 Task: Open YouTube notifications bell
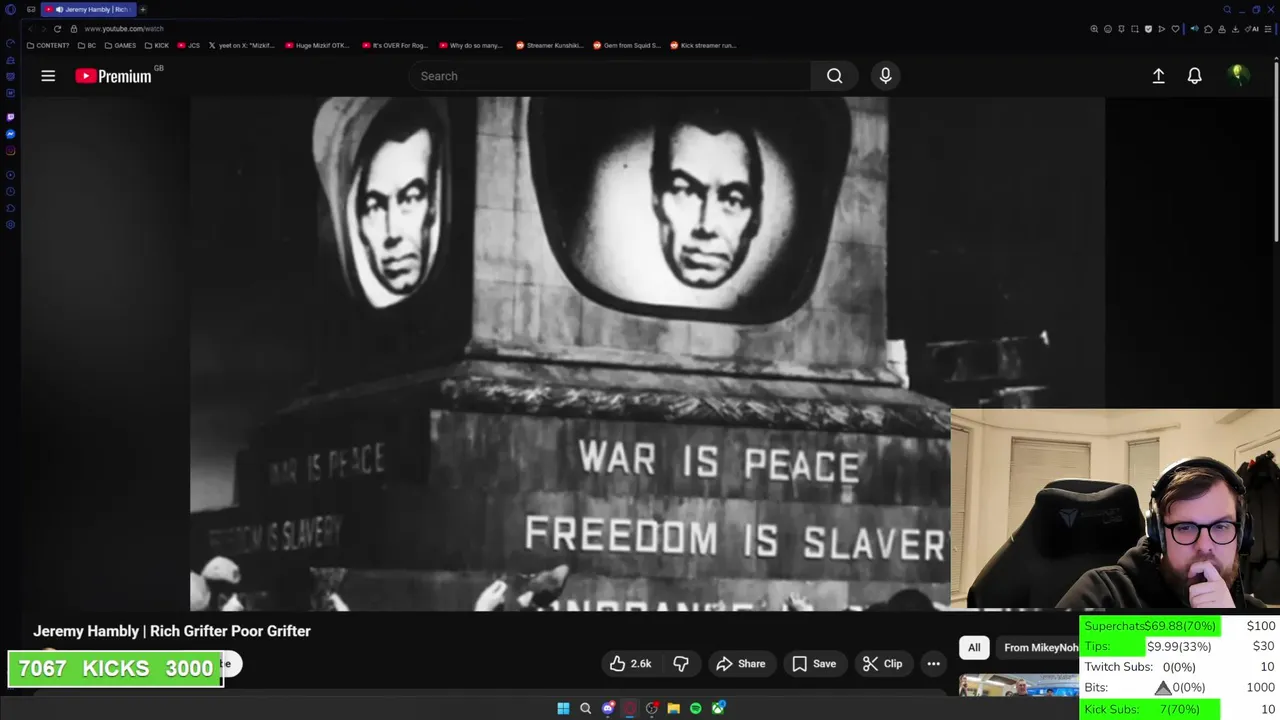(1194, 76)
